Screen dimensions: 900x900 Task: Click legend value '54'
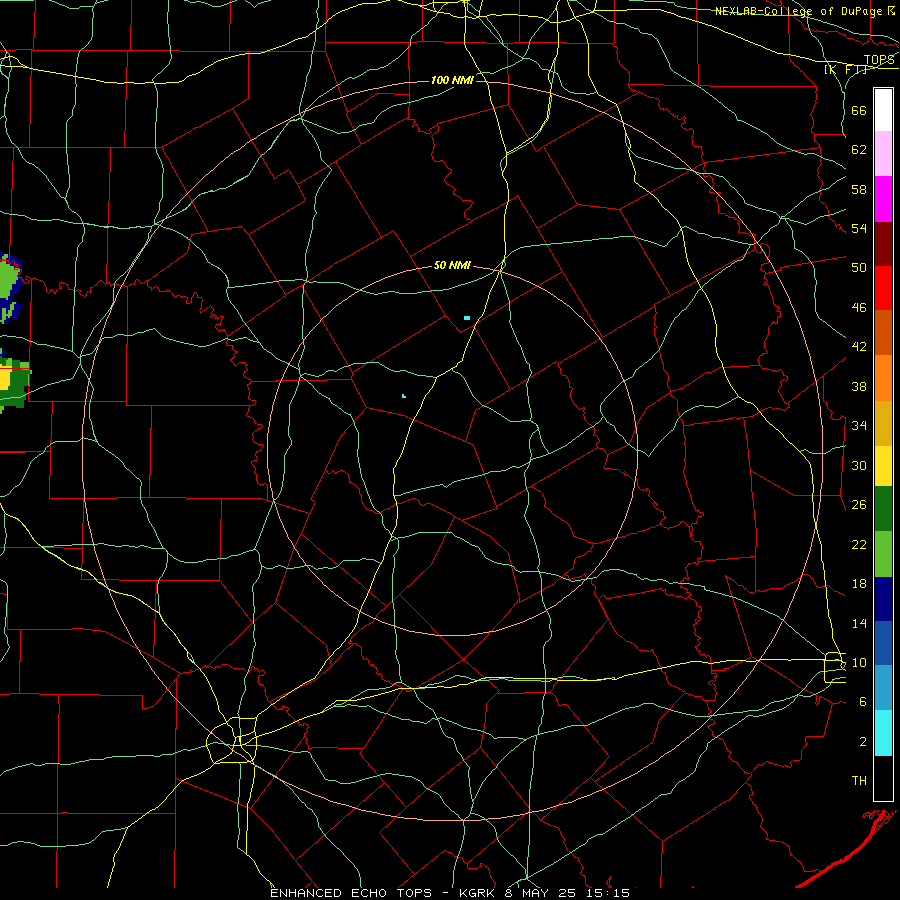pyautogui.click(x=859, y=228)
